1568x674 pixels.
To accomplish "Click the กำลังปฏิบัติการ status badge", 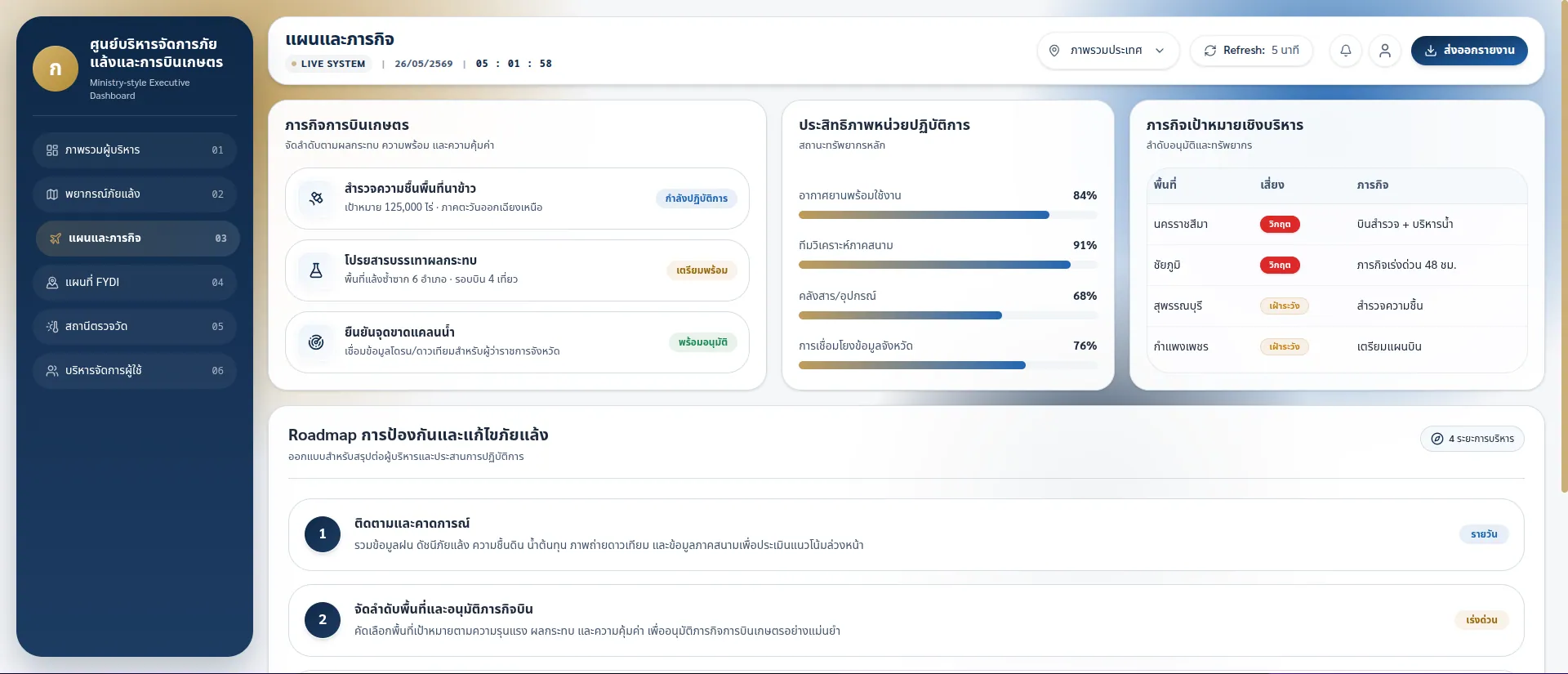I will click(697, 199).
